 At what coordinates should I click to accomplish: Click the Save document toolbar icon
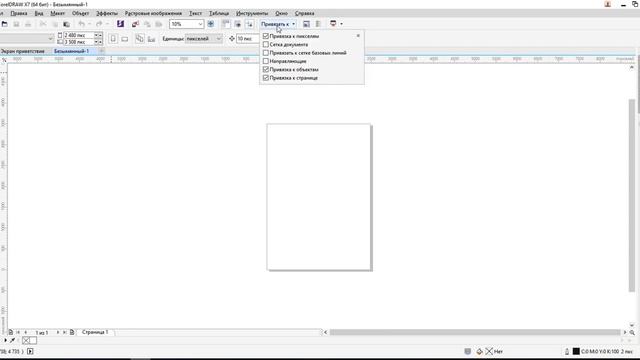[x=16, y=24]
